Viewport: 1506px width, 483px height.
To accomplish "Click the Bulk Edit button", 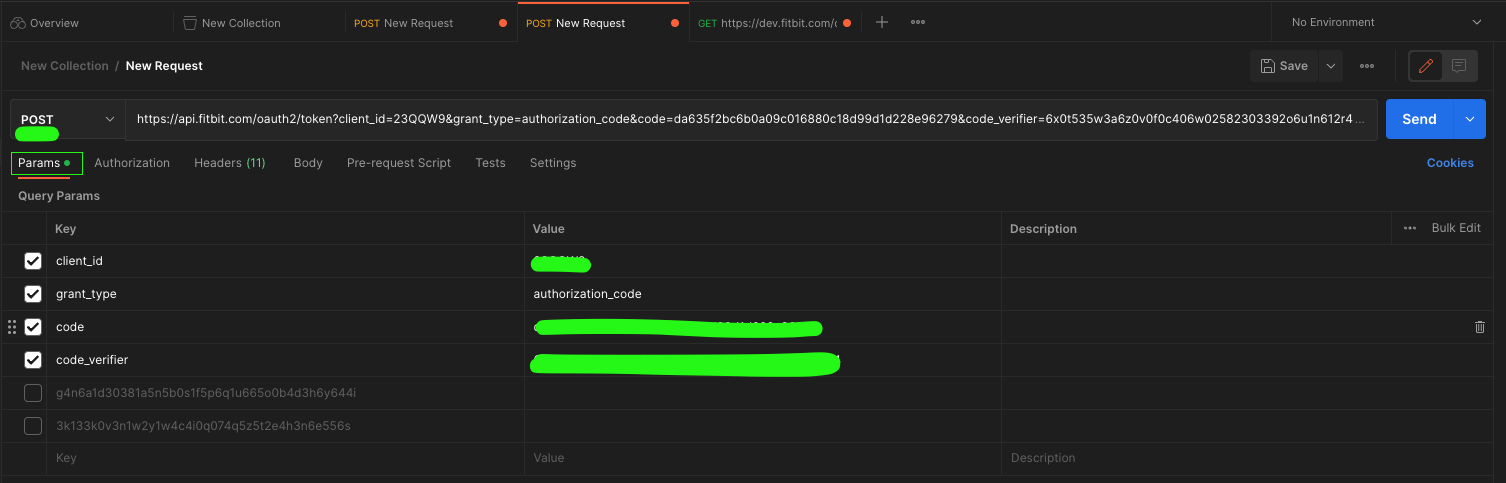I will click(1456, 228).
